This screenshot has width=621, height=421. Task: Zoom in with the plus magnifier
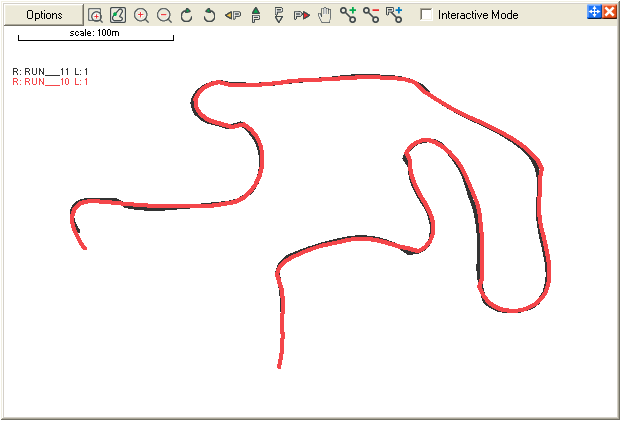tap(141, 15)
